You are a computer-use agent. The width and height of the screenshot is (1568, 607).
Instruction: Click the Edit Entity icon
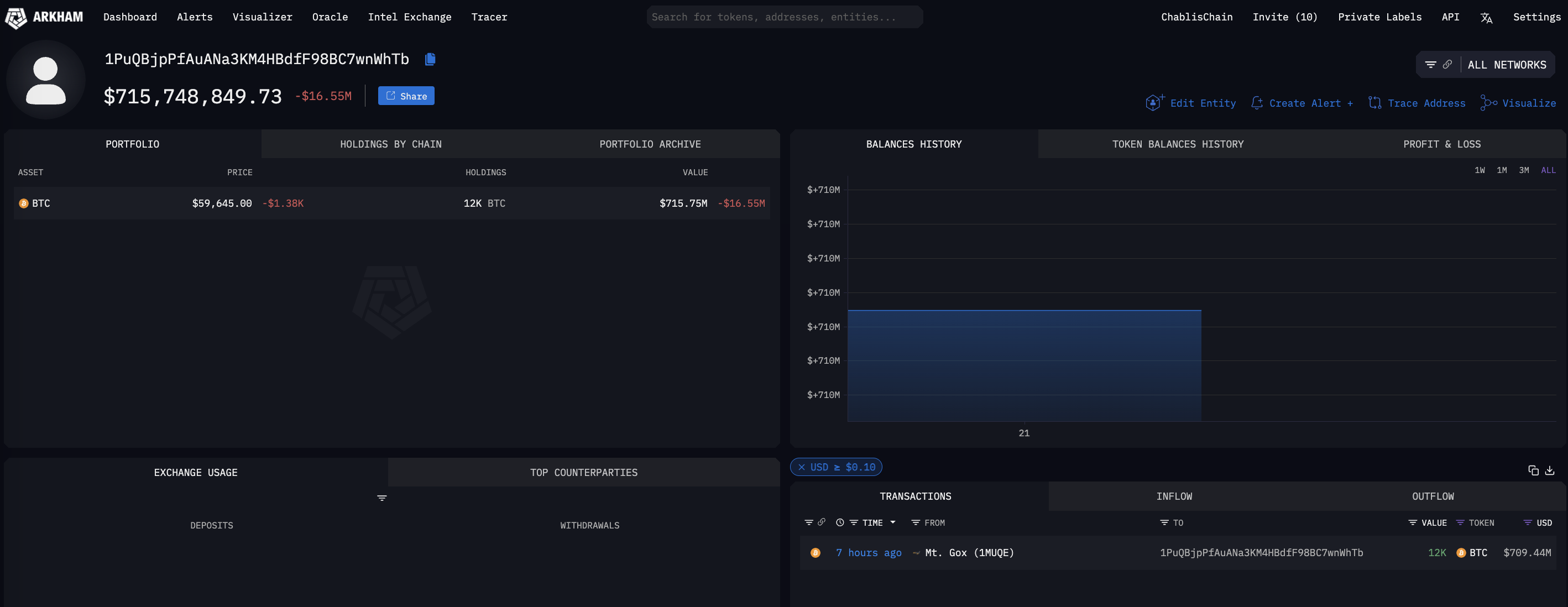pos(1154,102)
